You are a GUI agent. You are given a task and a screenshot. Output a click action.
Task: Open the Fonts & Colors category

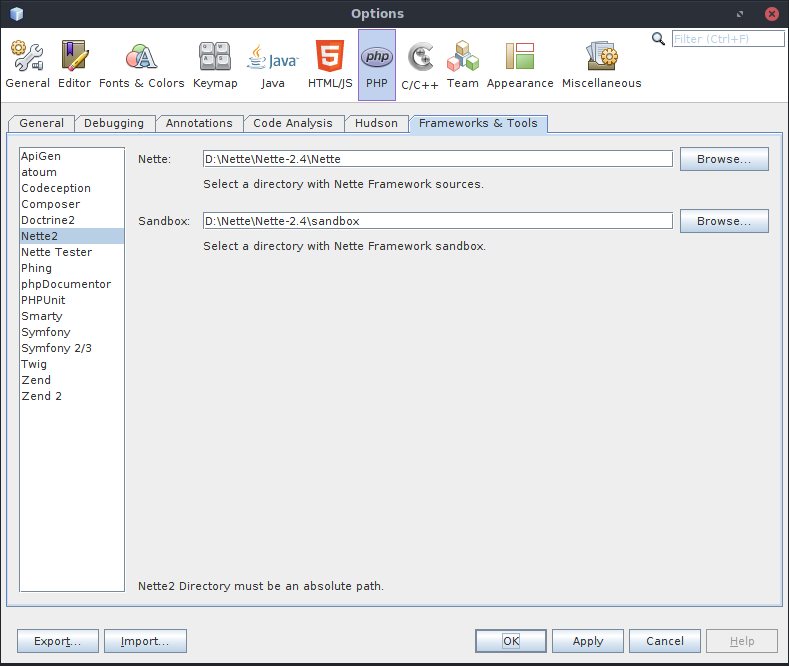tap(141, 65)
